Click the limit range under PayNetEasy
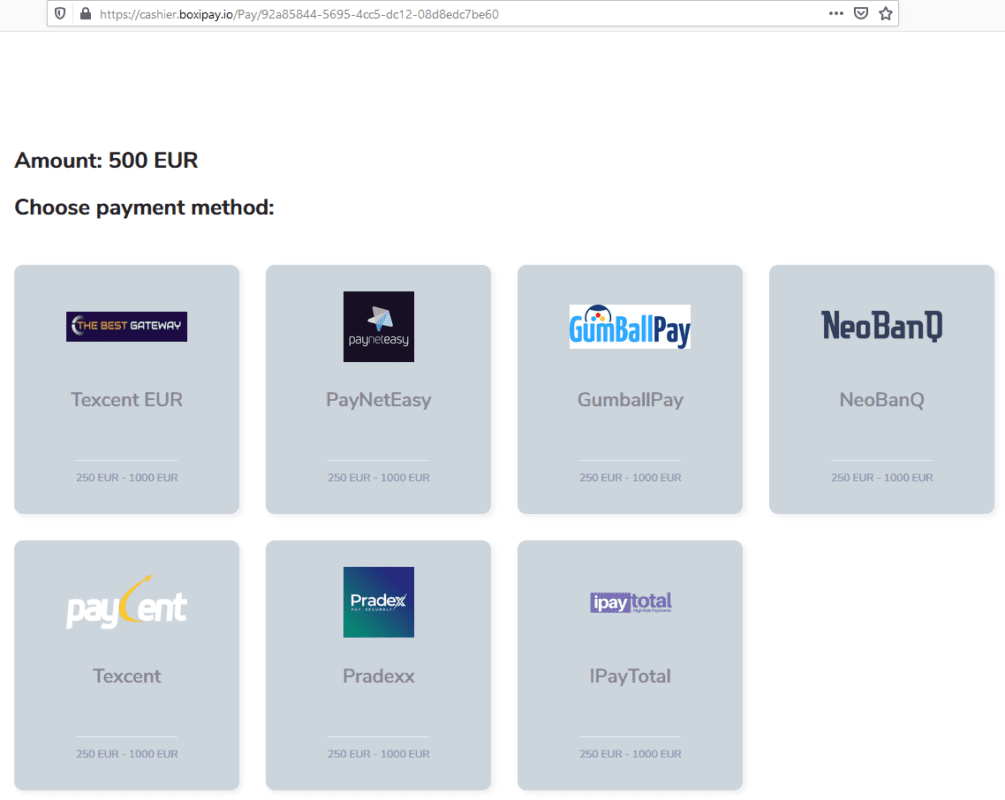This screenshot has width=1005, height=800. pos(379,478)
